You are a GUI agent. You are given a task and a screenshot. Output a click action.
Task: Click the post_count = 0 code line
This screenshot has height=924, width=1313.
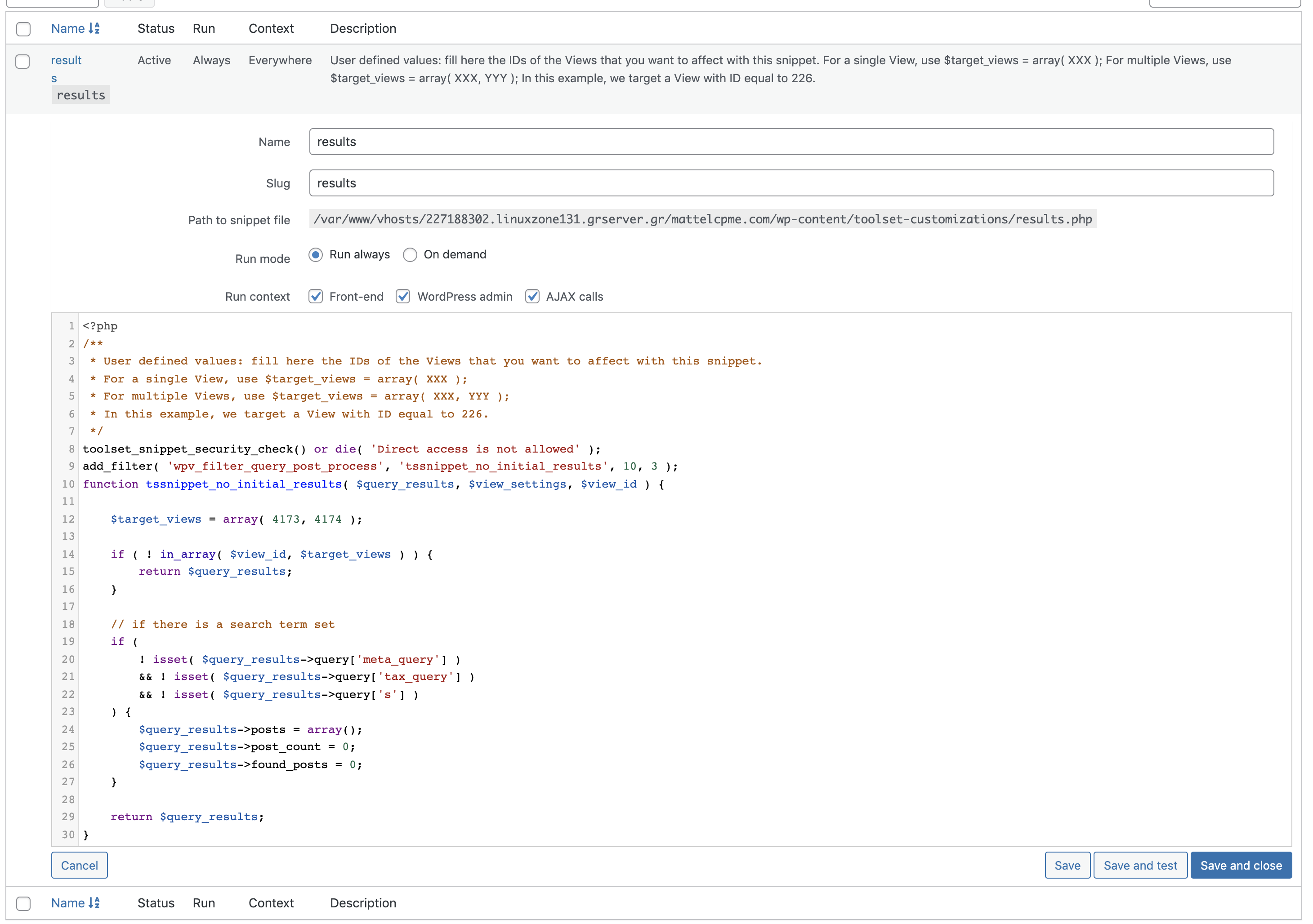246,747
